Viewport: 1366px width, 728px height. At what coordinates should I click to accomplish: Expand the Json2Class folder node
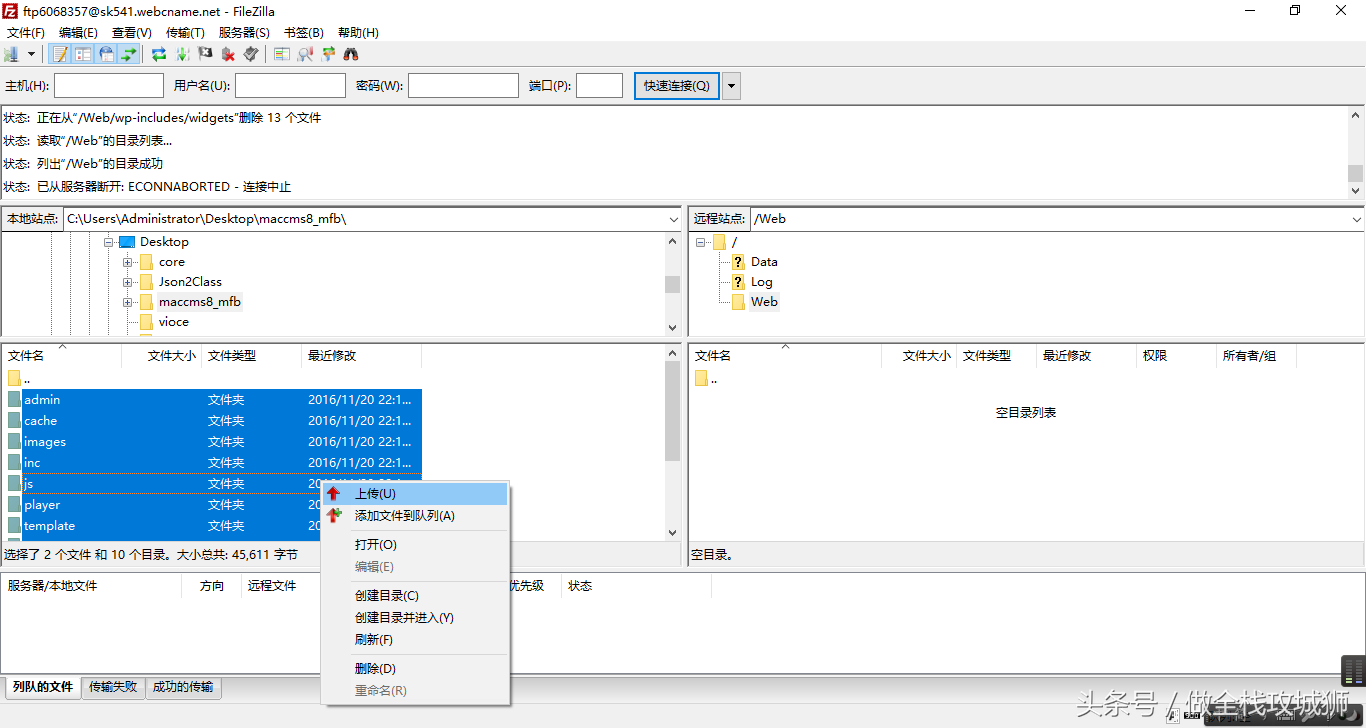click(128, 282)
